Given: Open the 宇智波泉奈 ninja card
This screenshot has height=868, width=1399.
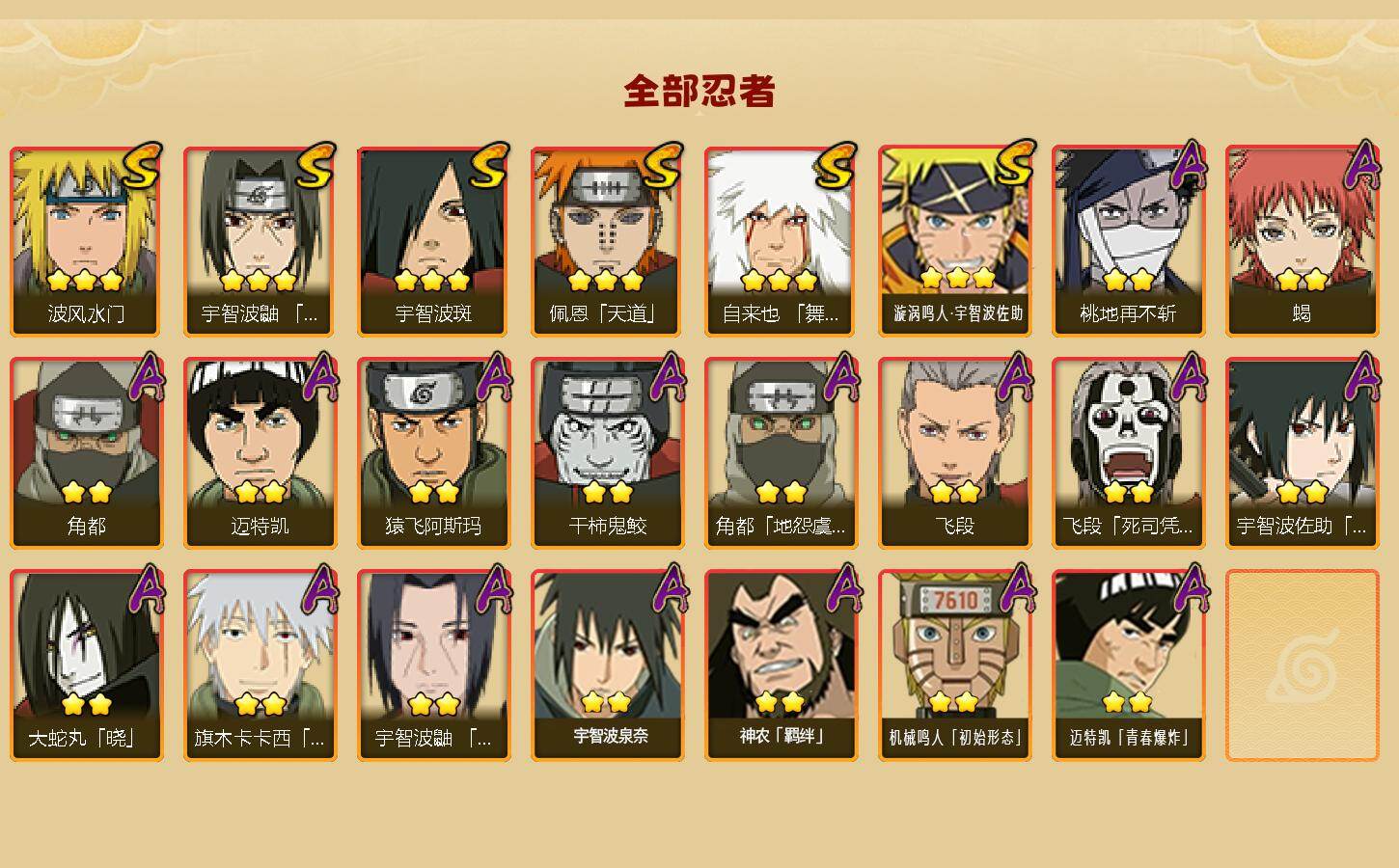Looking at the screenshot, I should [x=607, y=665].
